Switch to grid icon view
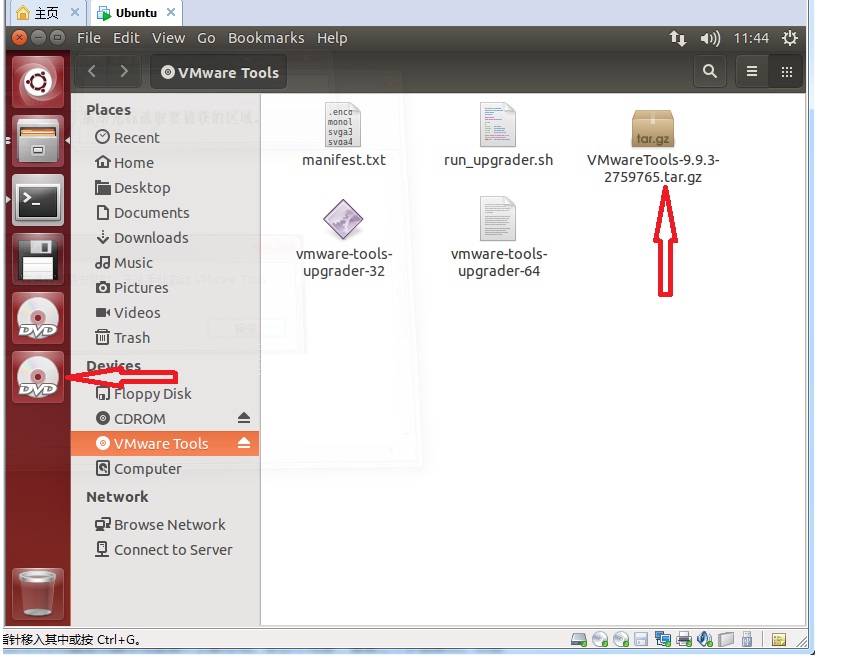 787,72
